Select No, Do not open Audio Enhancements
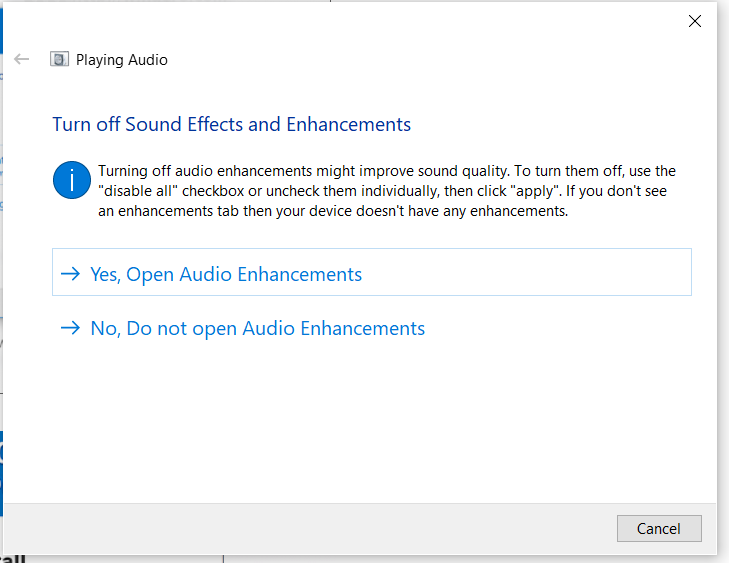Viewport: 729px width, 563px height. click(257, 328)
